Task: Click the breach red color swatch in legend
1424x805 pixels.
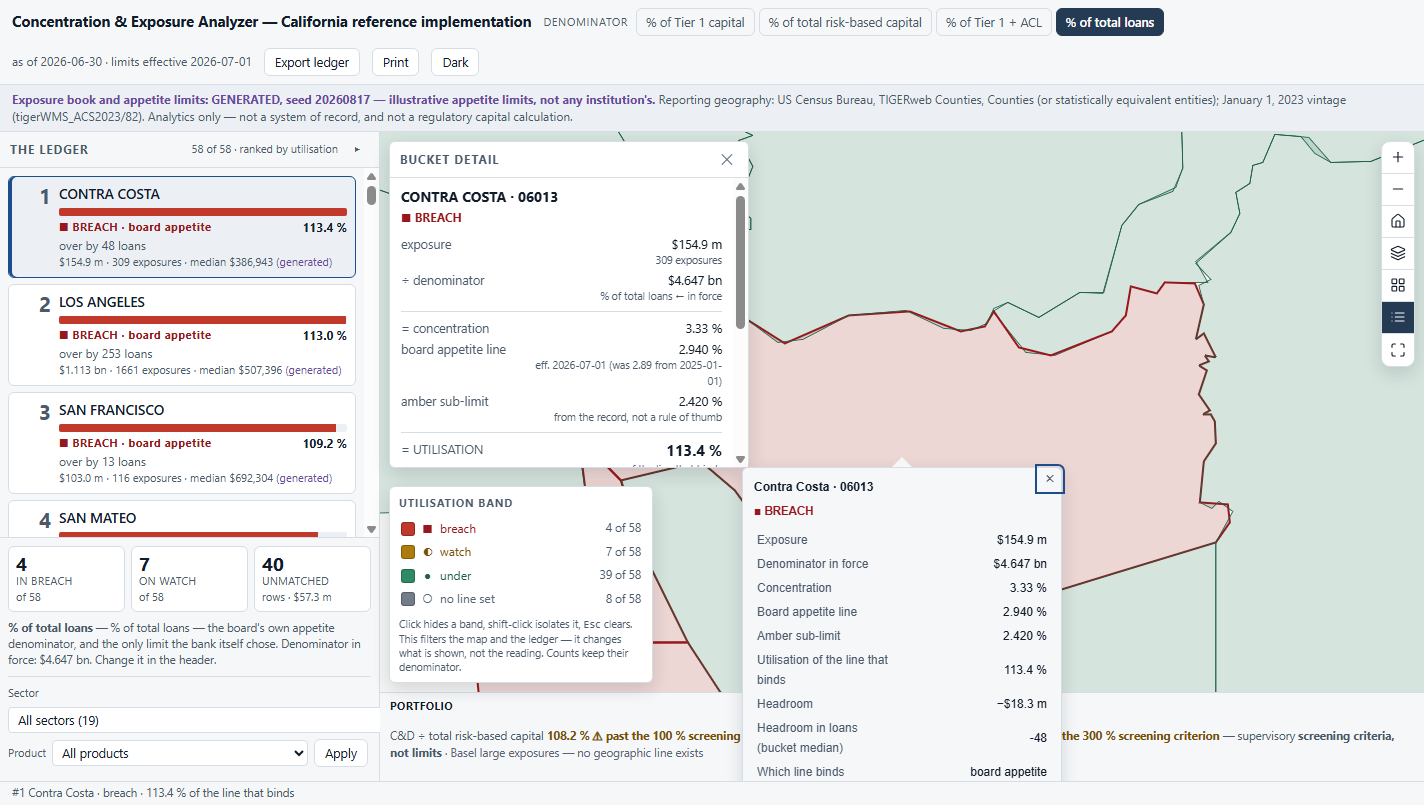Action: (407, 529)
